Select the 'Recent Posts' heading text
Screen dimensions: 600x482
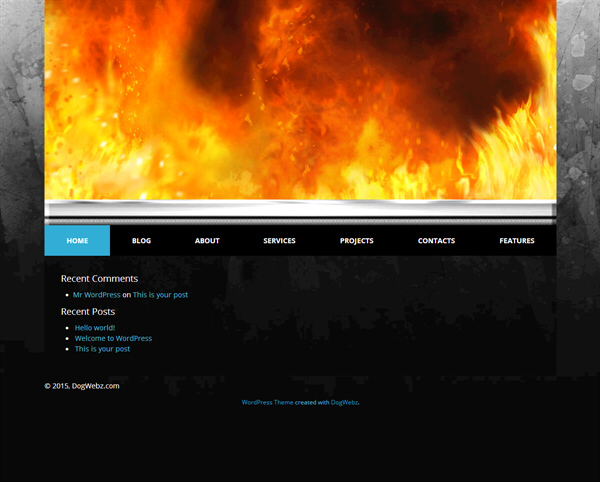[88, 312]
